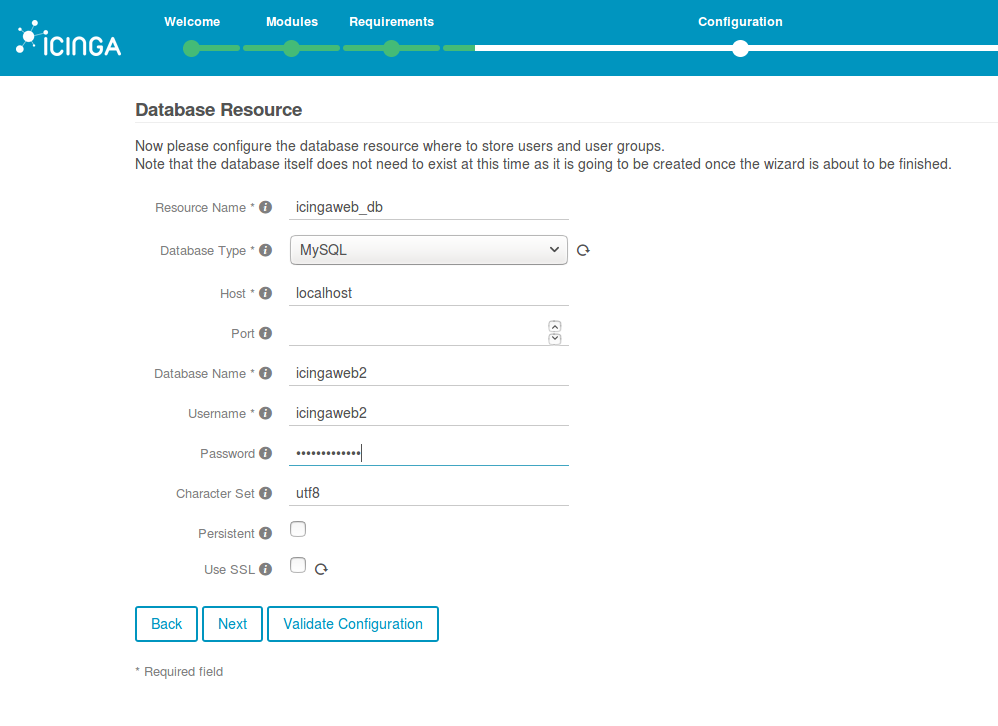Click the Required field note
Screen dimensions: 998x726
[x=179, y=672]
